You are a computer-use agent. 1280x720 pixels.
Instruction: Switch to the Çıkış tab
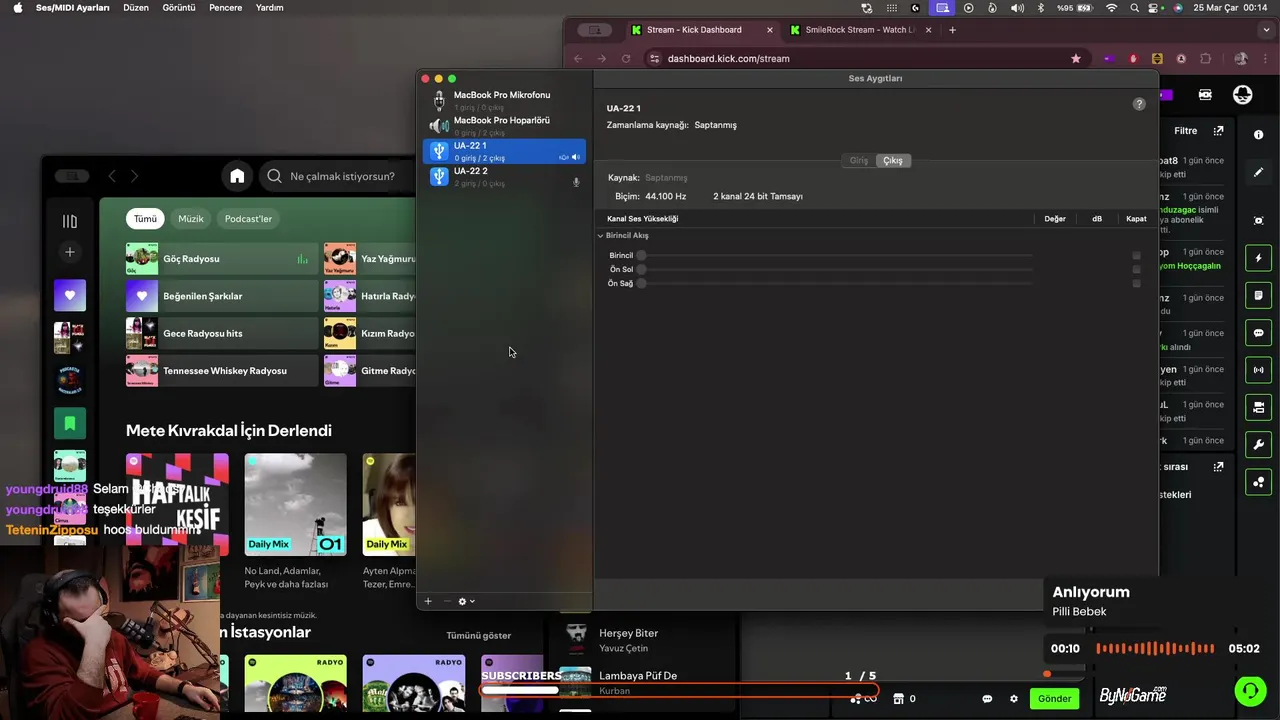click(x=893, y=160)
